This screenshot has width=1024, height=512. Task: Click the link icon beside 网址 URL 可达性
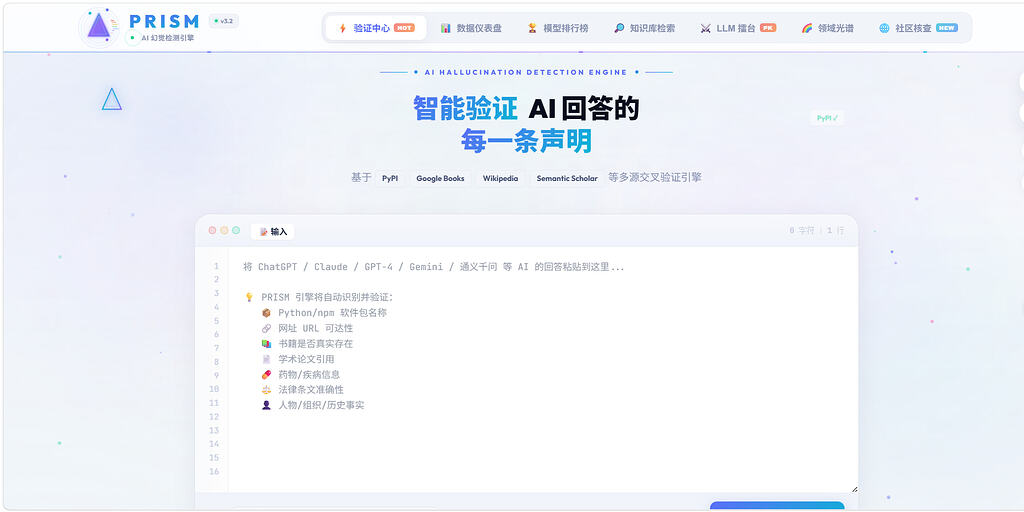(266, 328)
